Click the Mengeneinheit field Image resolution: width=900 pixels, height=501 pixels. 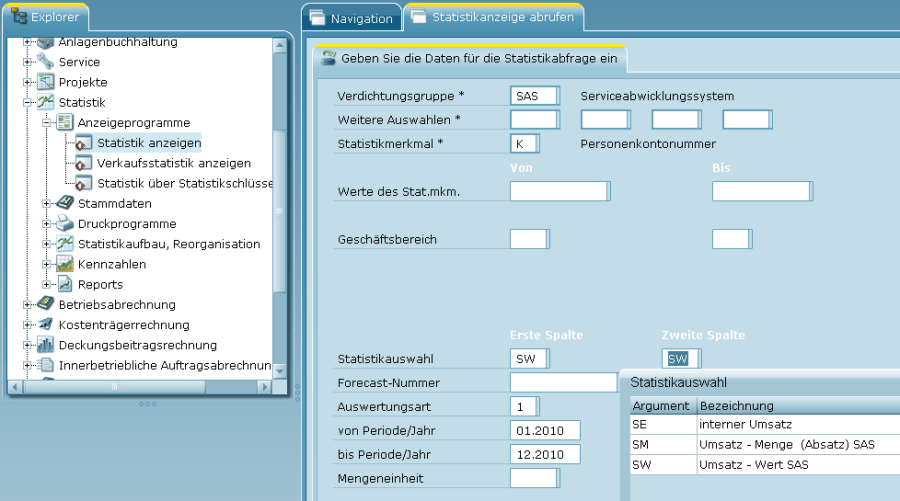click(x=534, y=478)
